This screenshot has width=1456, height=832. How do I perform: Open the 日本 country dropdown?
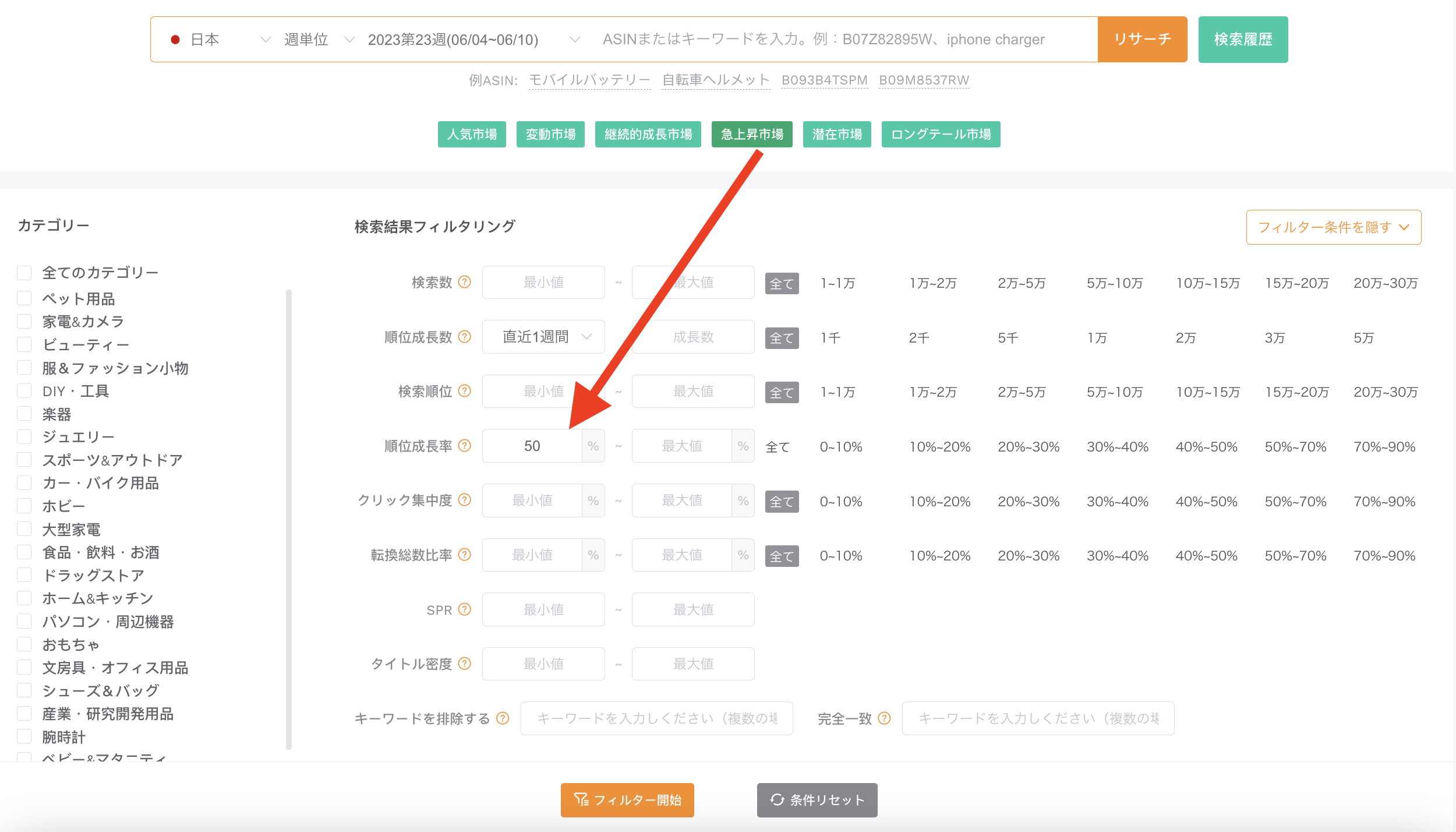220,40
